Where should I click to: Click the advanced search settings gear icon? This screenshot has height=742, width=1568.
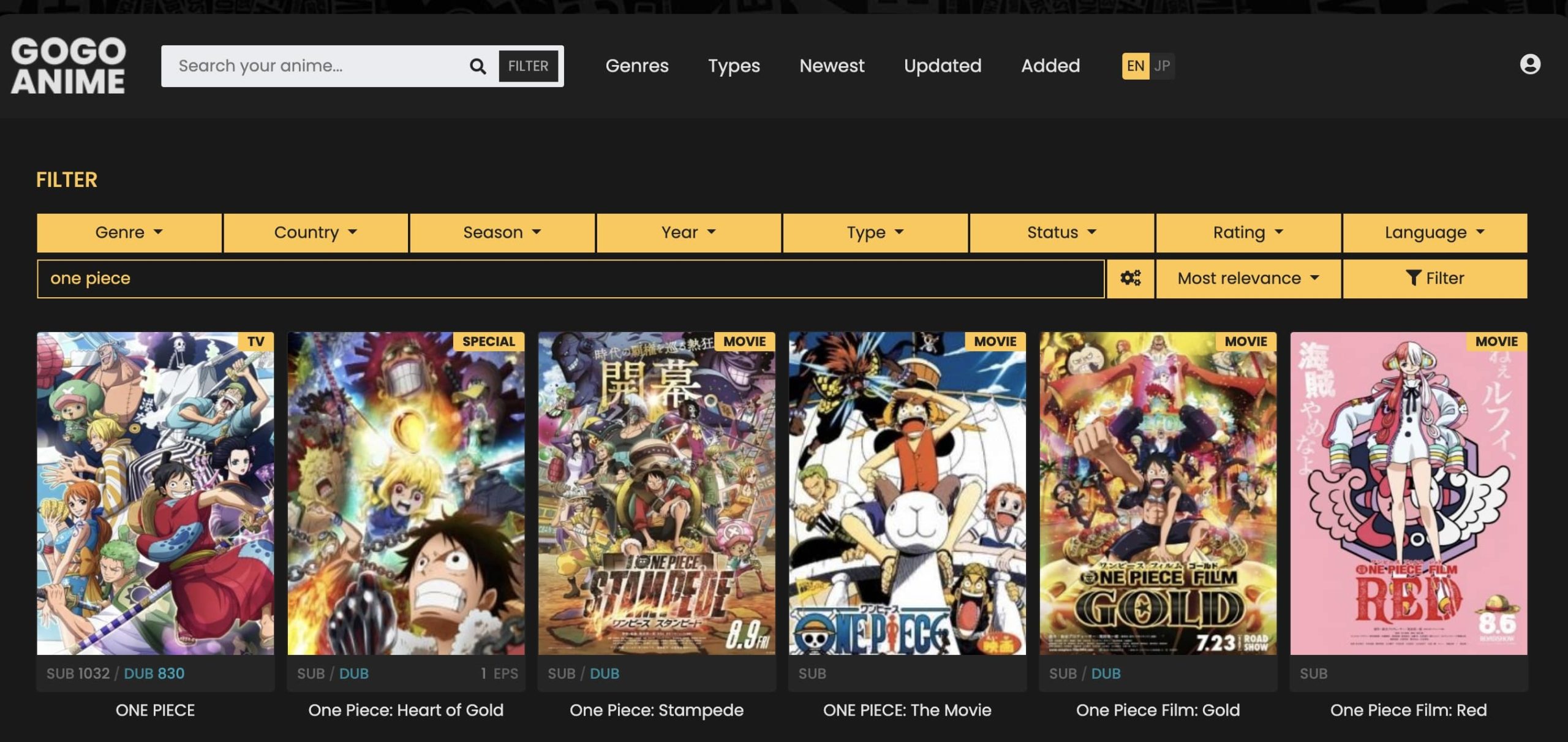pos(1130,278)
